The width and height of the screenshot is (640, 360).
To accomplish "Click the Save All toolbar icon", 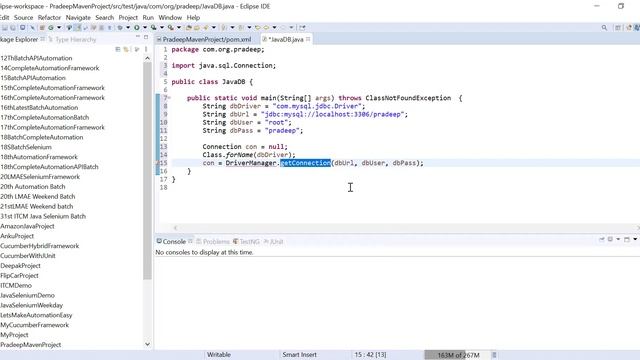I will point(13,28).
